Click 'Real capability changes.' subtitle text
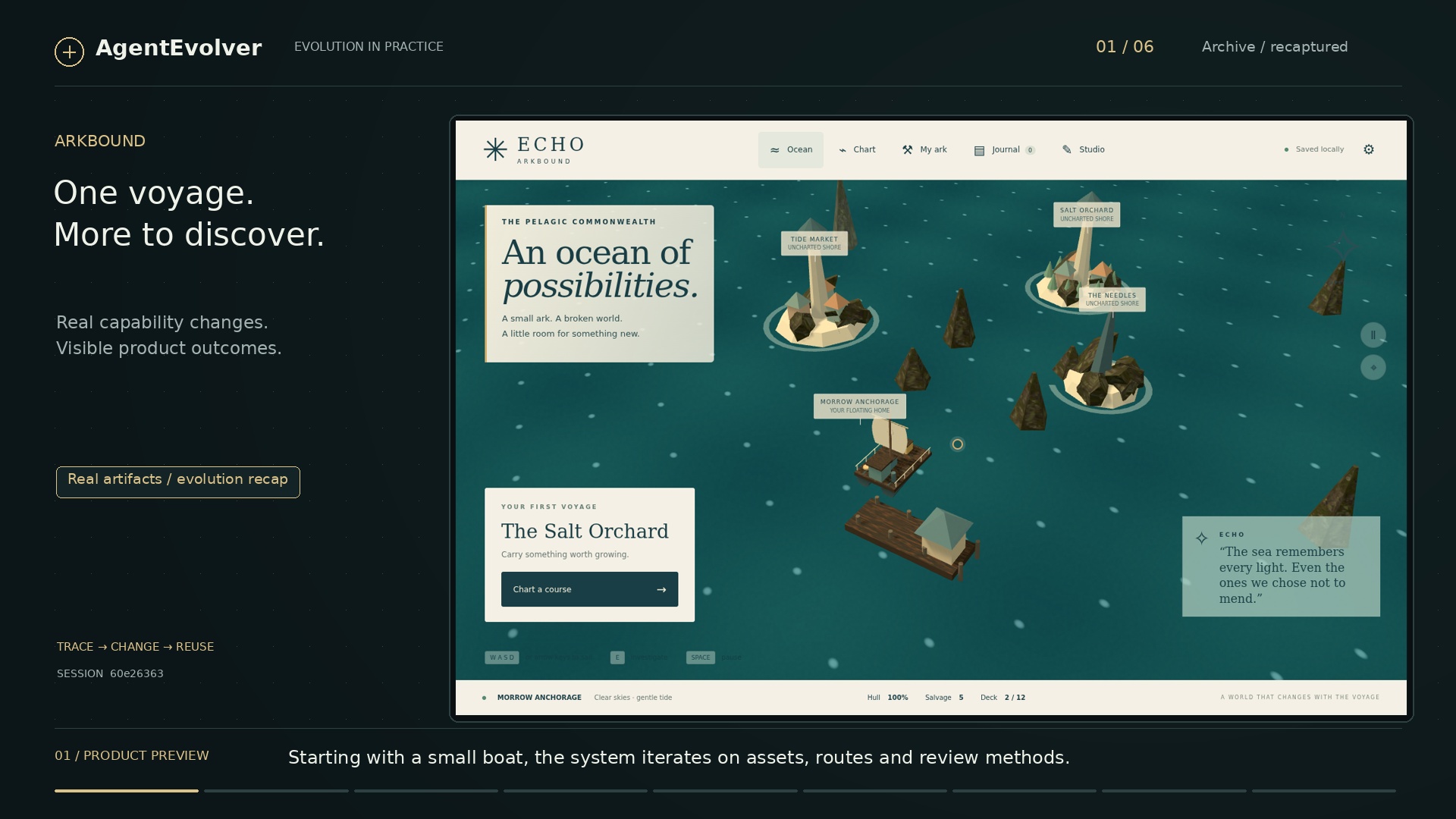 pyautogui.click(x=162, y=322)
